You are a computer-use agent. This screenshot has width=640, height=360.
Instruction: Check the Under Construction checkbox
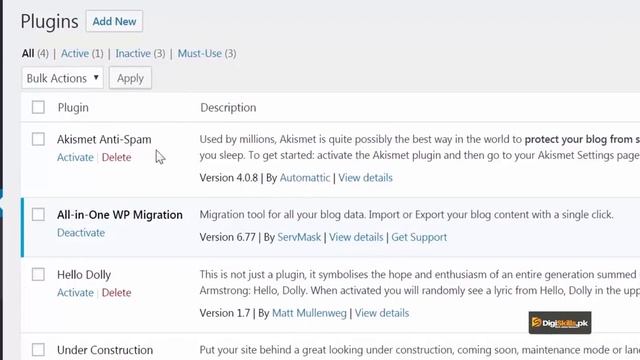point(38,350)
